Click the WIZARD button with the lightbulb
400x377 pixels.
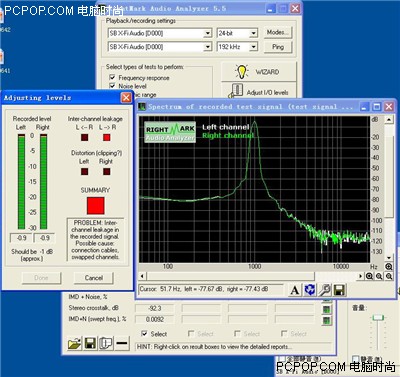coord(259,72)
